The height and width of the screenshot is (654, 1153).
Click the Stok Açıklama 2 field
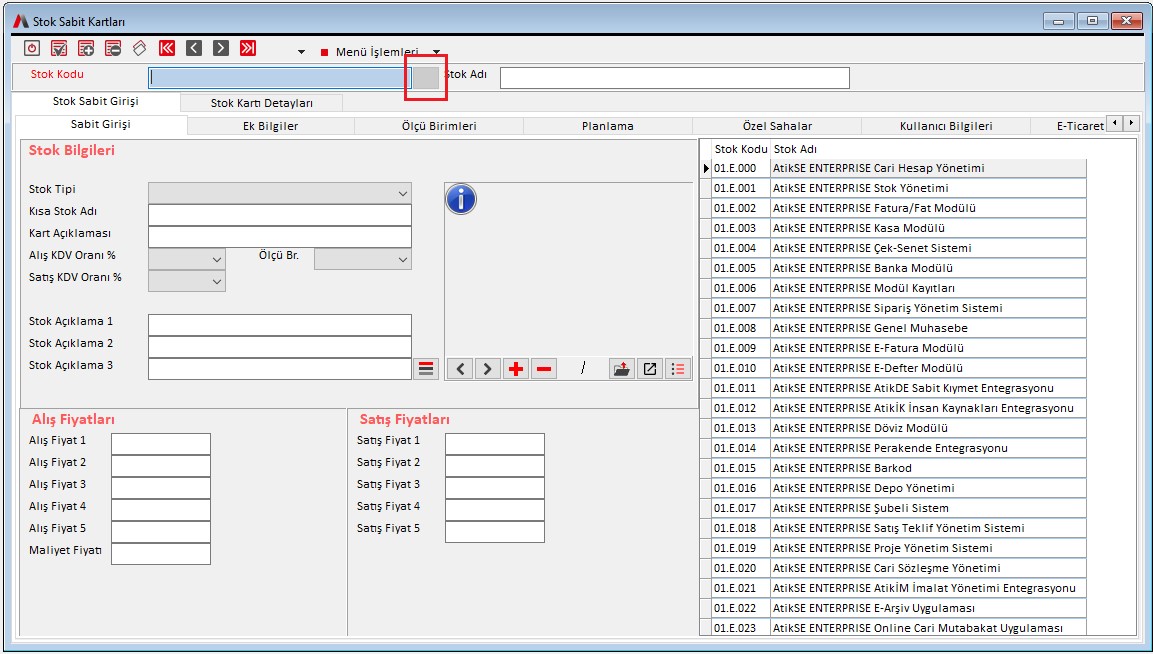point(280,347)
